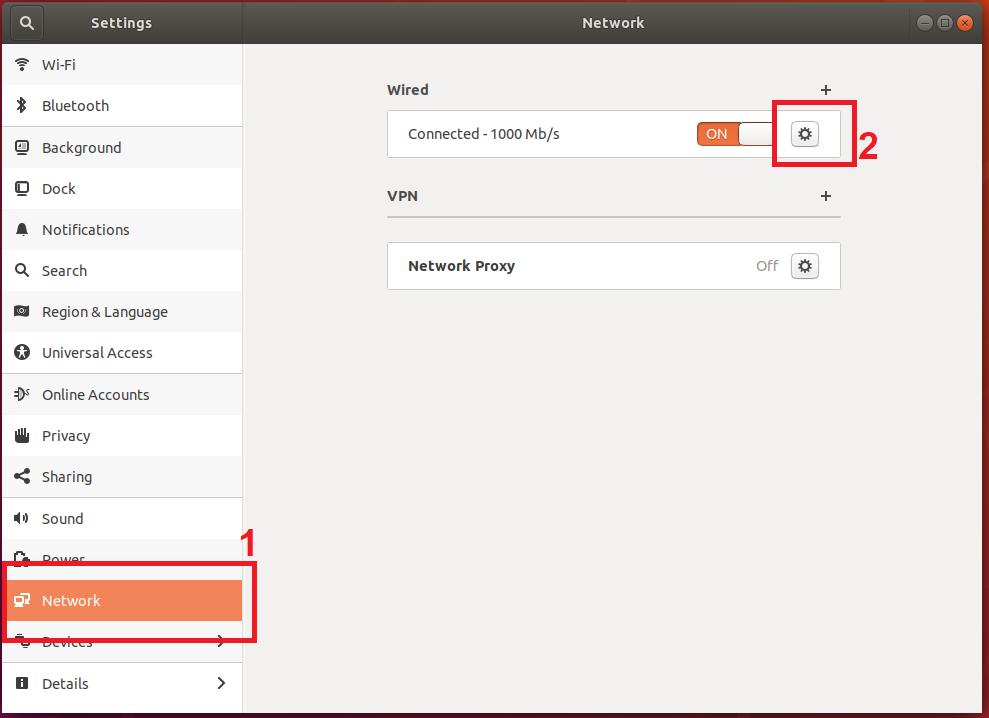989x718 pixels.
Task: Add a new Wired connection profile
Action: (x=825, y=90)
